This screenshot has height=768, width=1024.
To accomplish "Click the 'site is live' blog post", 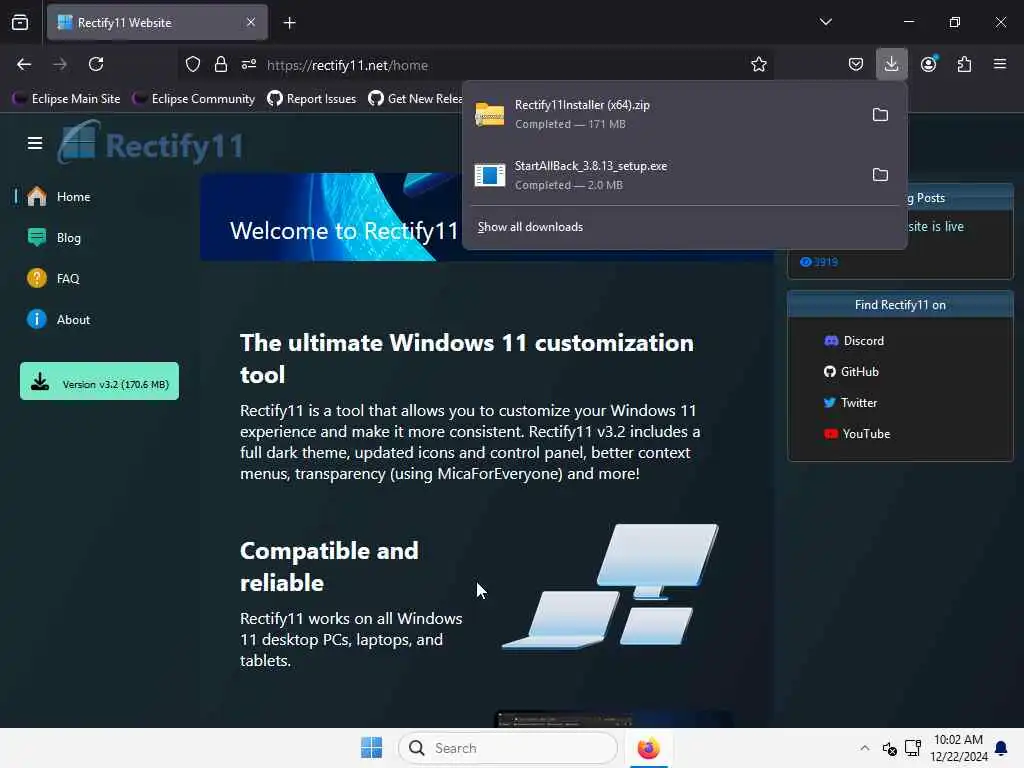I will (x=936, y=227).
